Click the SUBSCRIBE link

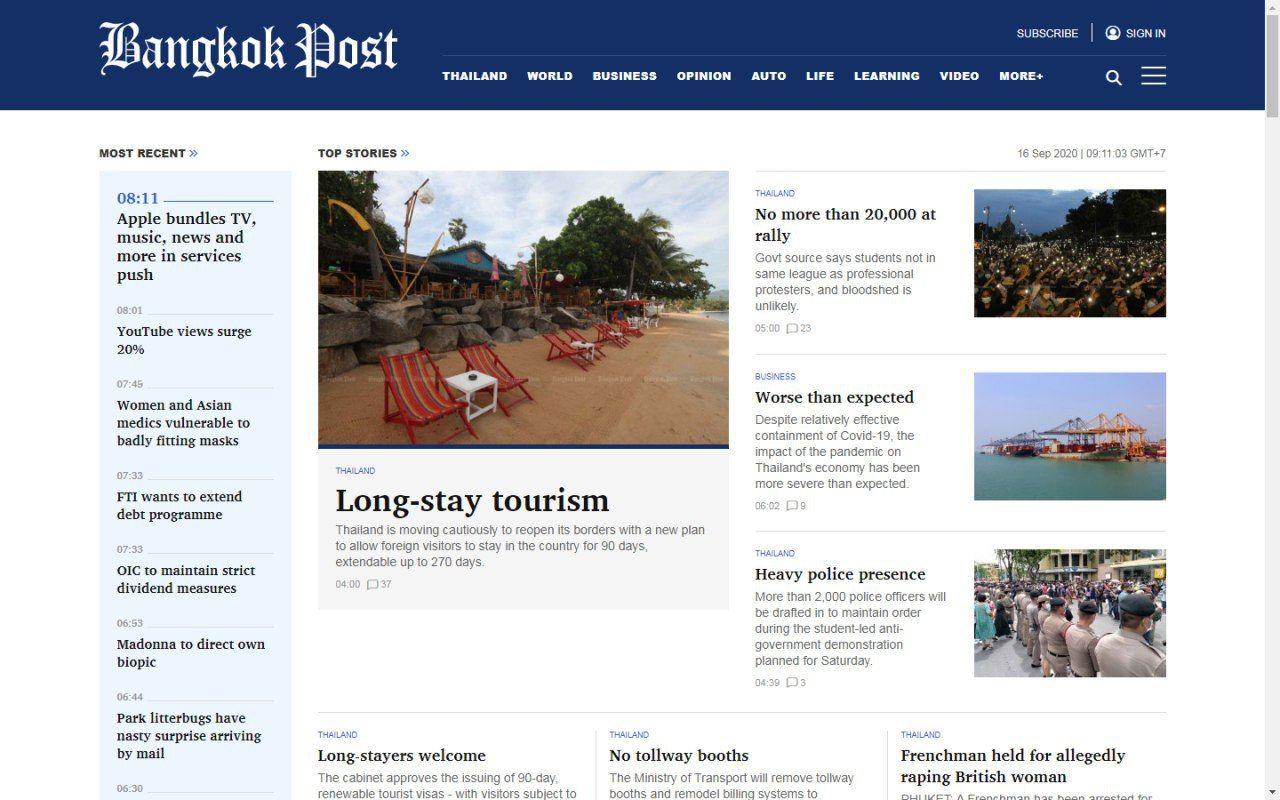coord(1047,33)
